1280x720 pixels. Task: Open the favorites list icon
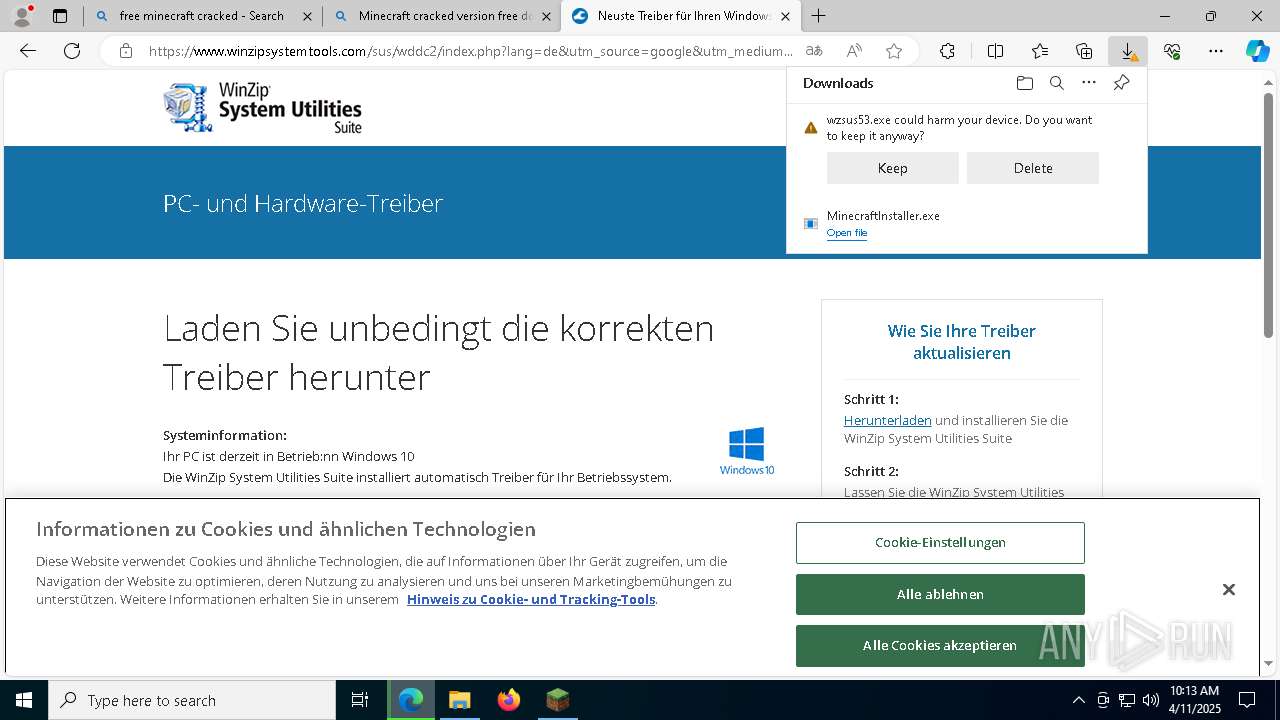click(1040, 51)
